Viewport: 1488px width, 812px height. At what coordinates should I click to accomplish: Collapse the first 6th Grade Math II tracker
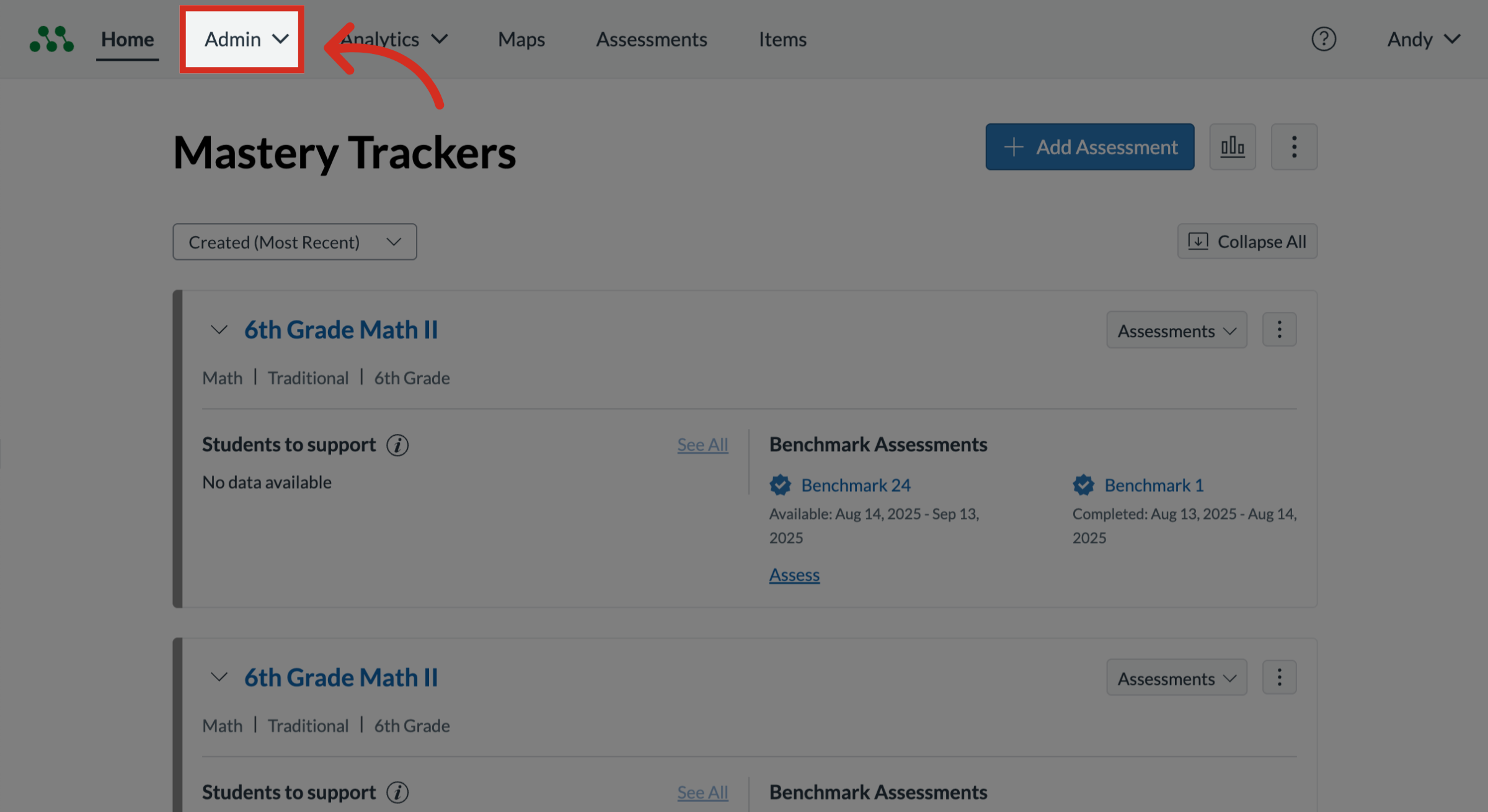219,330
